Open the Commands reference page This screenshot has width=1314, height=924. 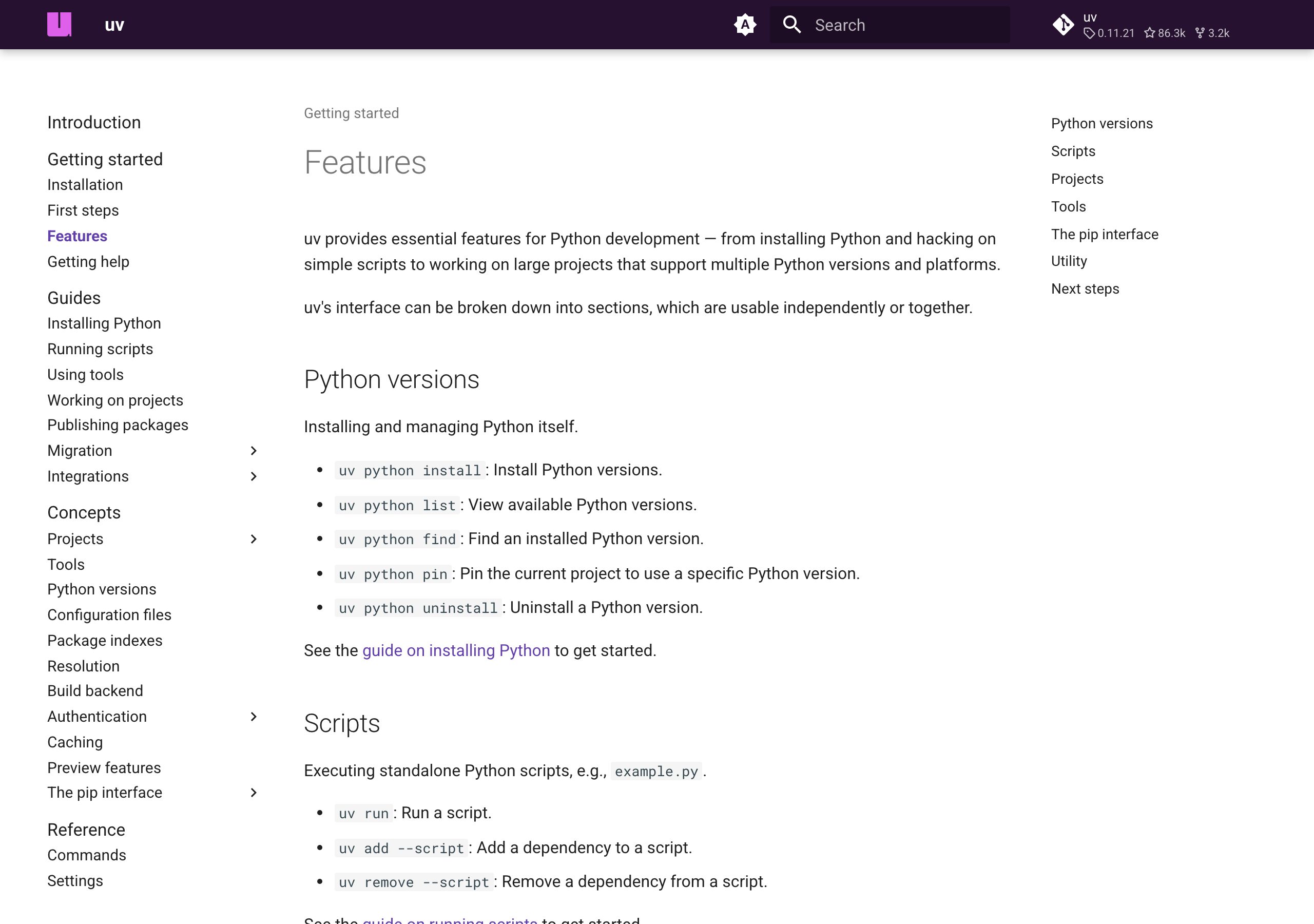pos(87,855)
